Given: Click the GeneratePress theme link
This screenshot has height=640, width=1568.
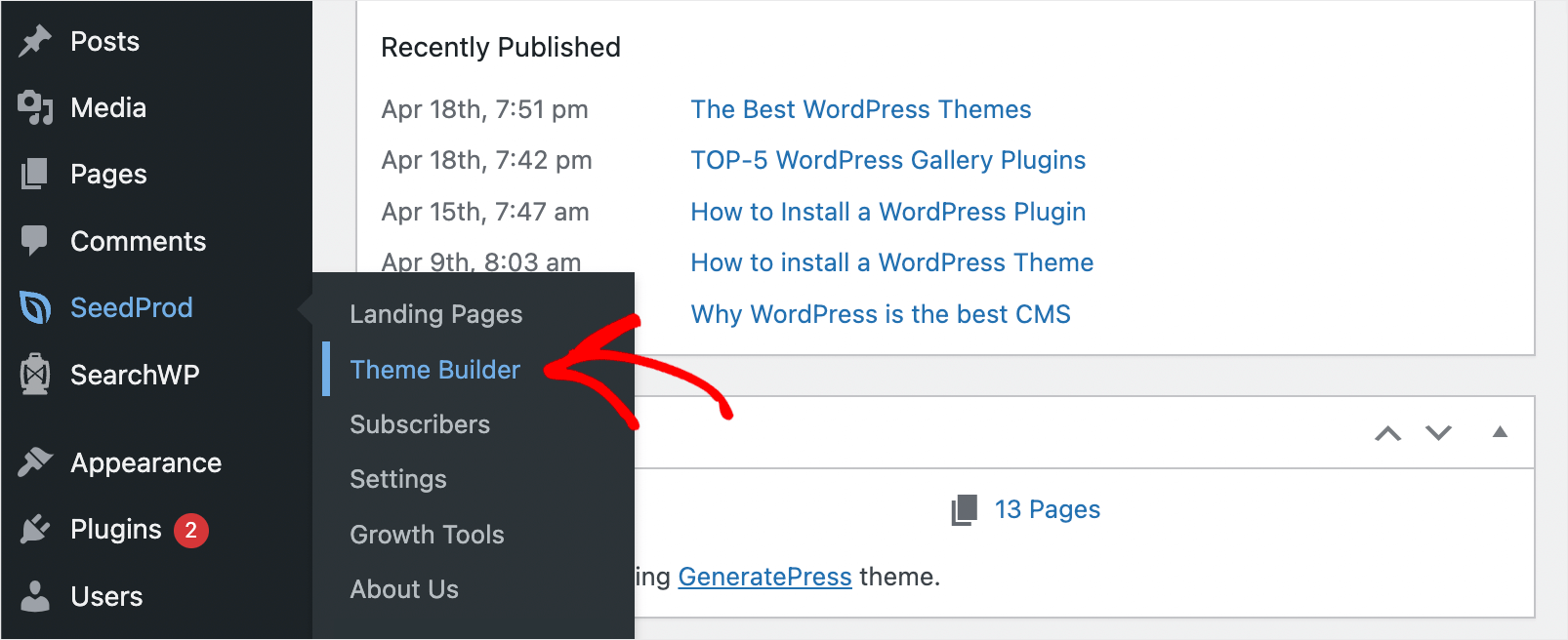Looking at the screenshot, I should click(765, 577).
